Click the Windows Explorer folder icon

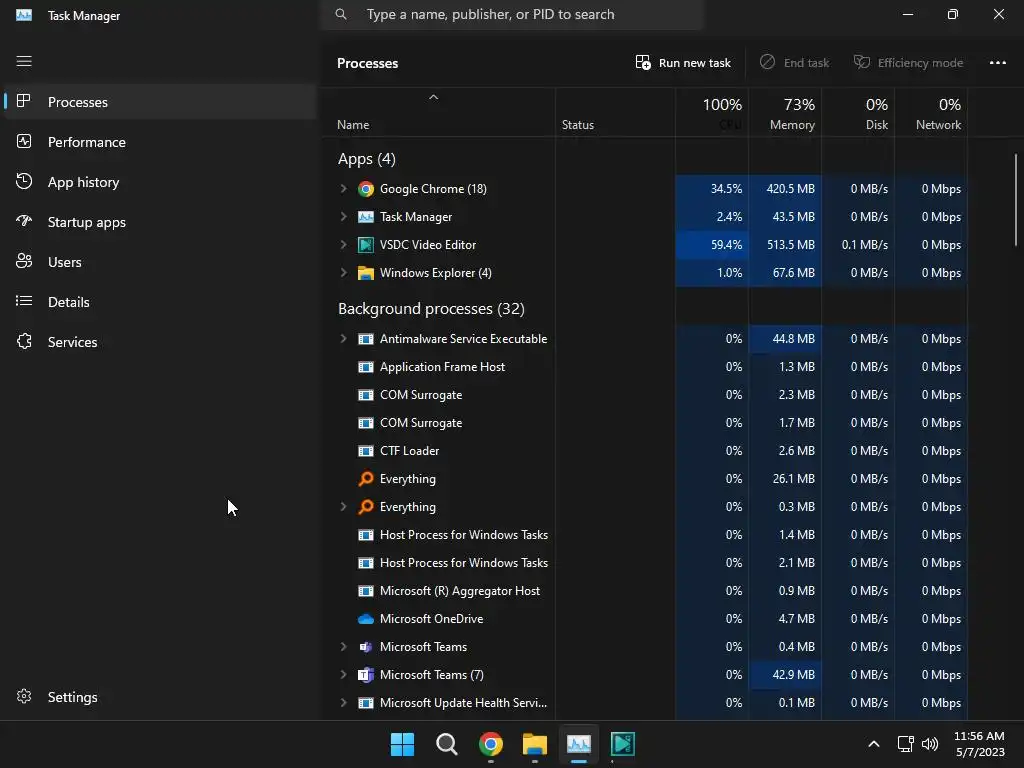(x=366, y=273)
